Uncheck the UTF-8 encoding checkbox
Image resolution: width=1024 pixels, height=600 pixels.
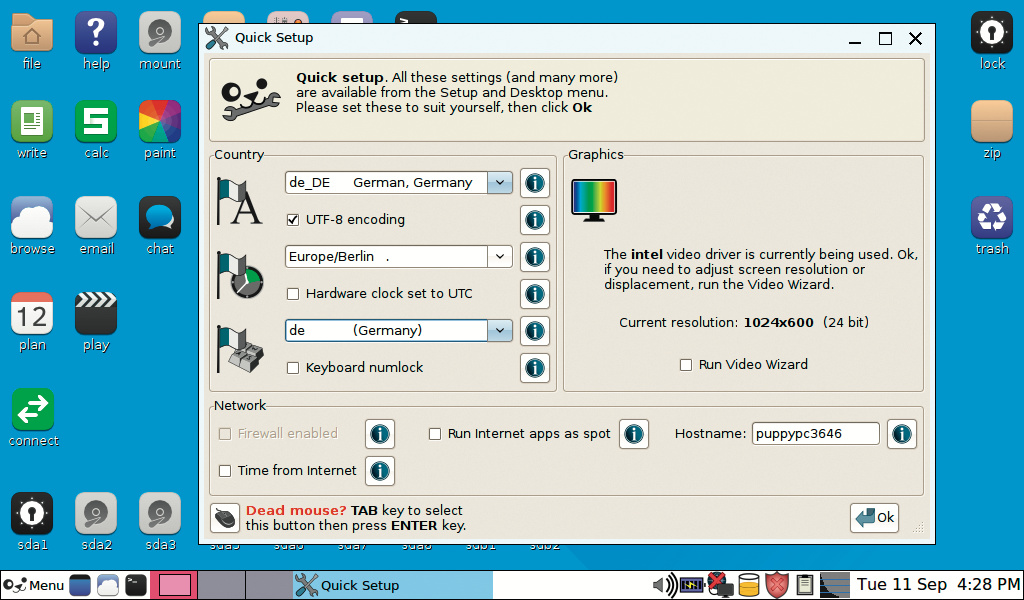[x=293, y=220]
